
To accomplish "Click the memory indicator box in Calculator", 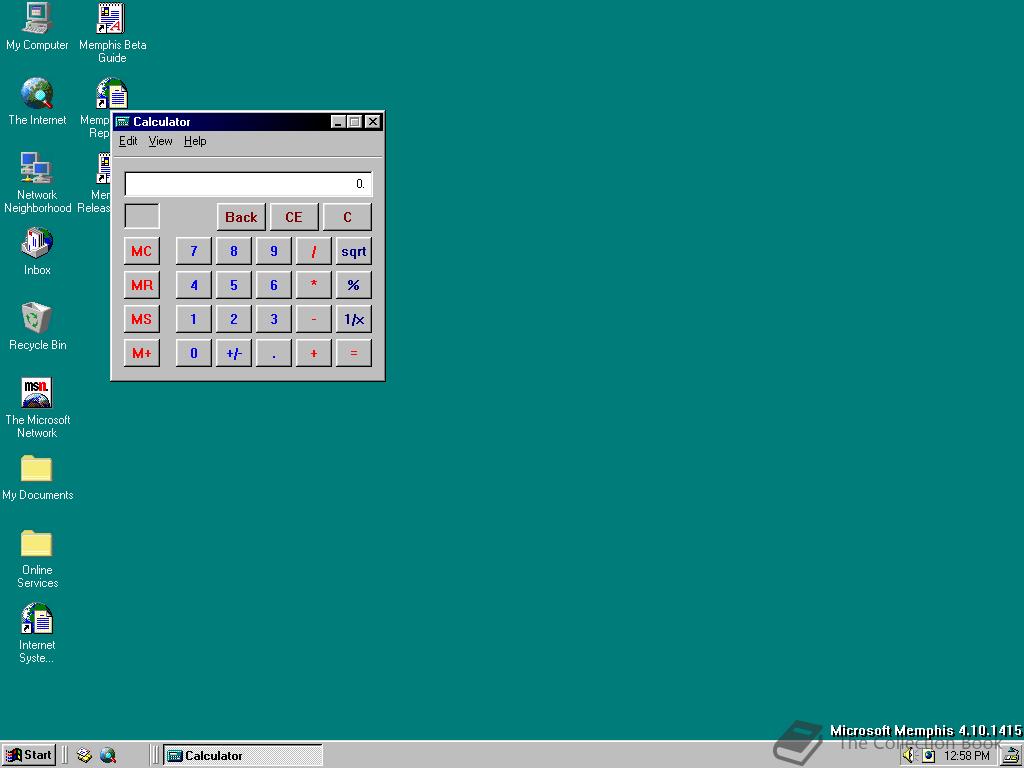I will (142, 216).
